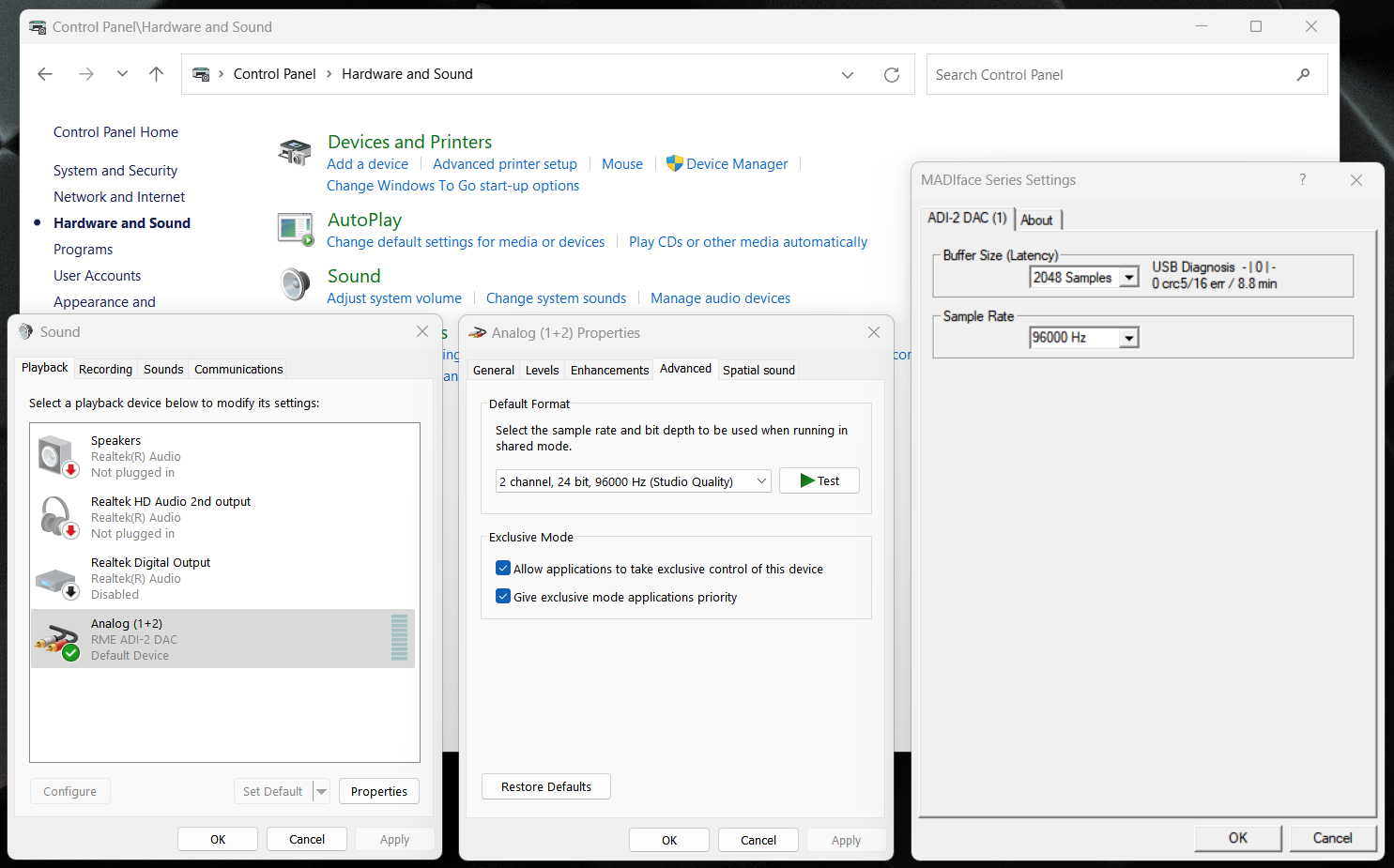The height and width of the screenshot is (868, 1394).
Task: Click the AutoPlay category icon
Action: tap(296, 229)
